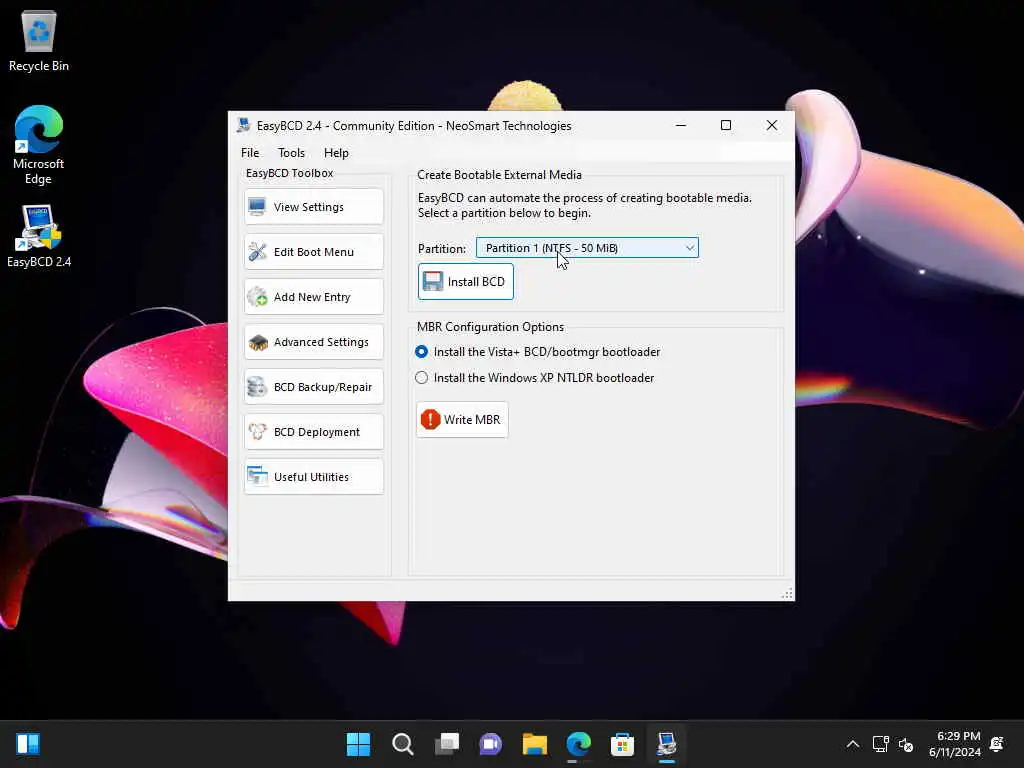Open the Help menu

[x=336, y=153]
